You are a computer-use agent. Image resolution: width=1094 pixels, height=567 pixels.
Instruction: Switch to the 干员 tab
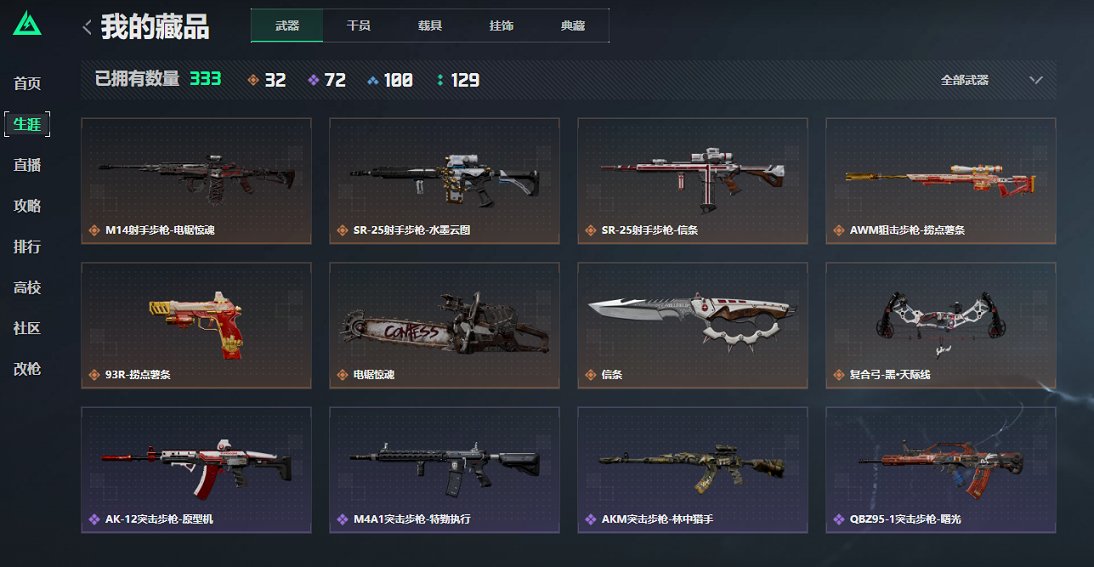[x=359, y=26]
